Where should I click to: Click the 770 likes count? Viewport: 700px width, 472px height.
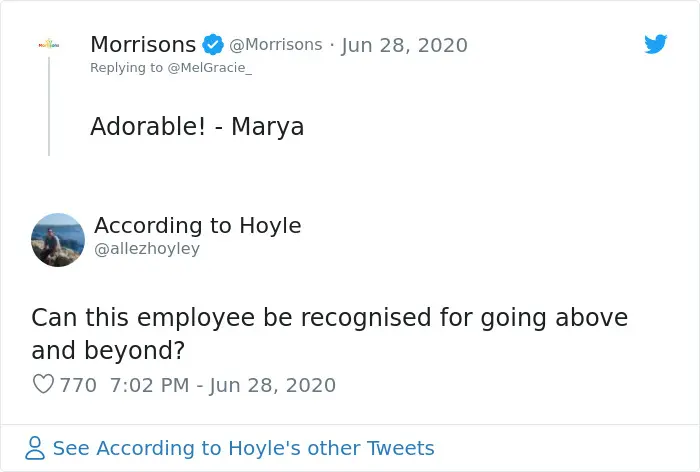78,385
